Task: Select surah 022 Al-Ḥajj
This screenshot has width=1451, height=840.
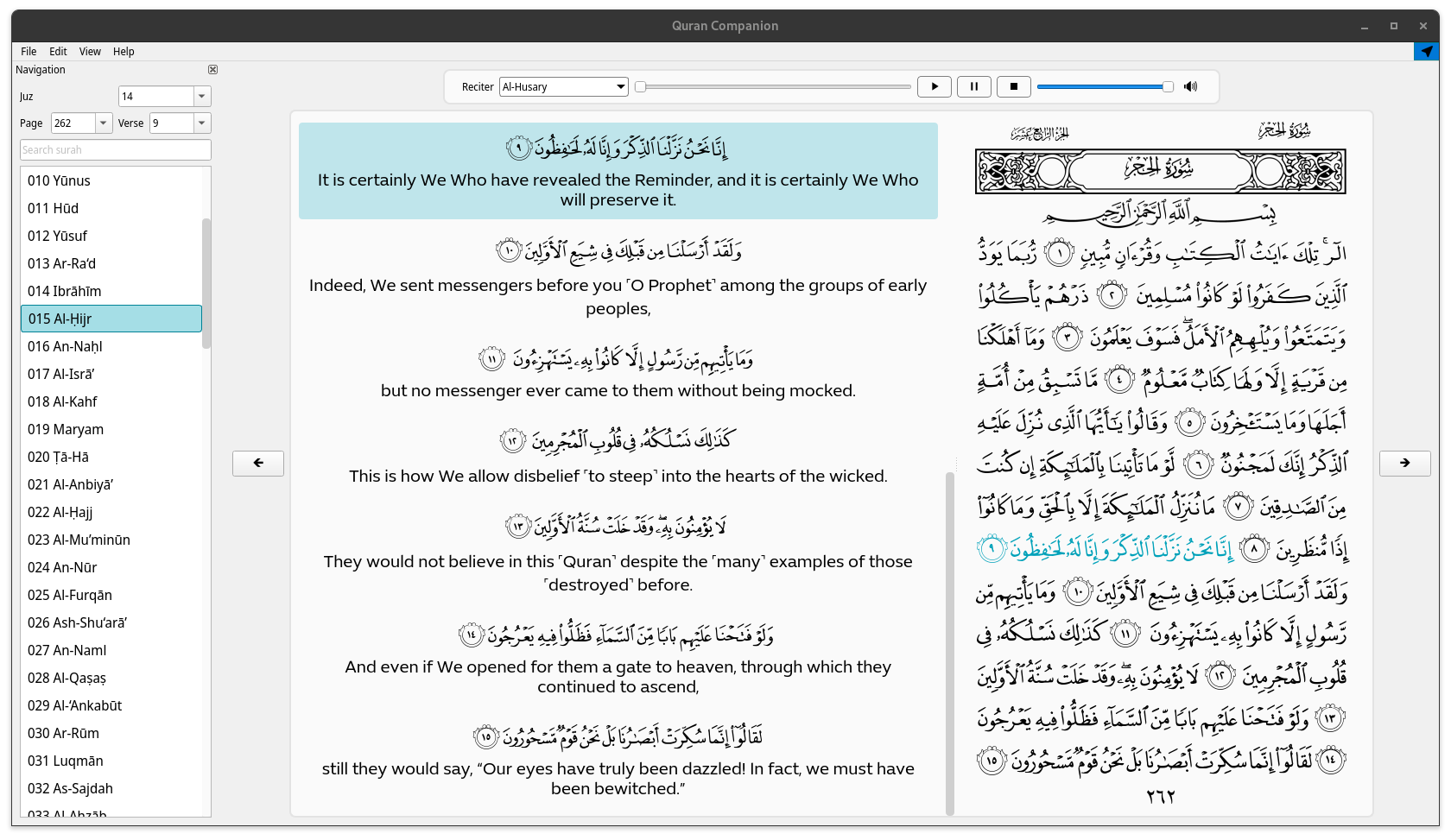Action: [111, 512]
